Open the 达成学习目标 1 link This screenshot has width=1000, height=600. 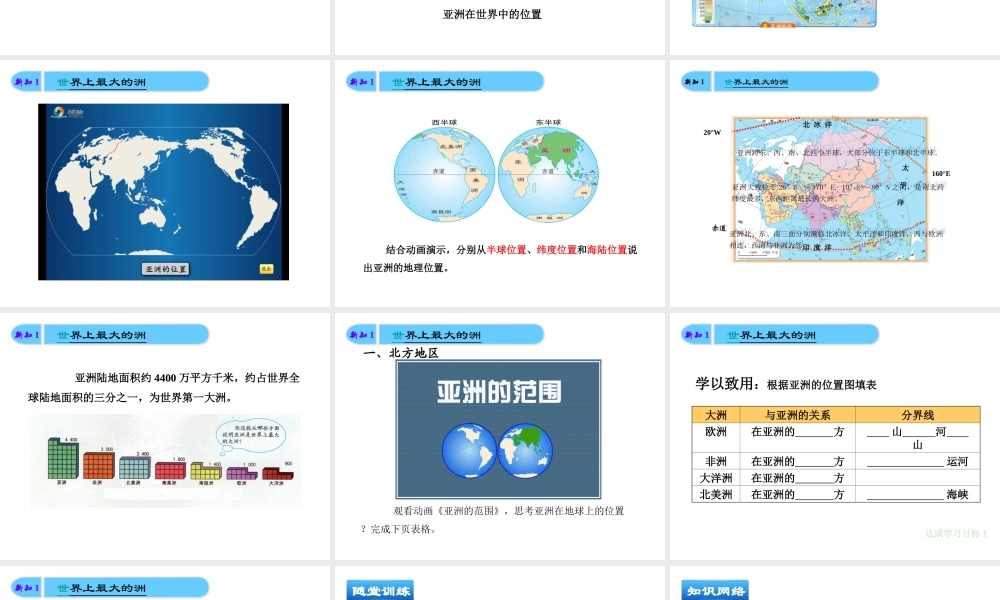(956, 534)
